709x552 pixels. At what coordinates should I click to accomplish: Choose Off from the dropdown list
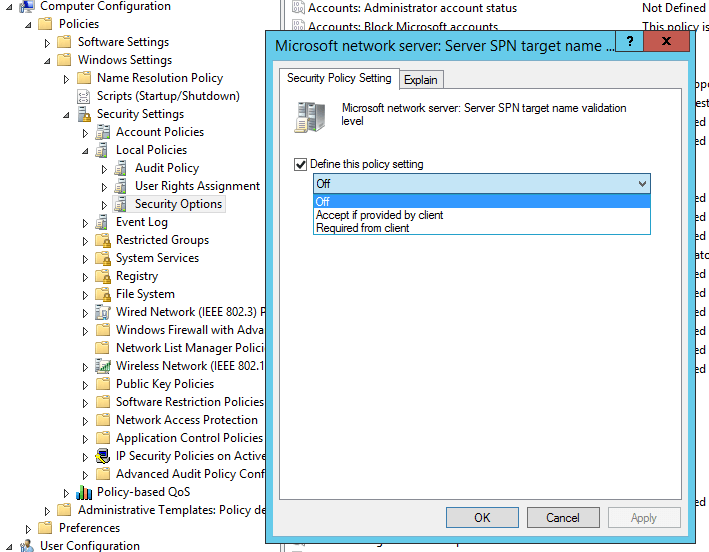pos(482,201)
